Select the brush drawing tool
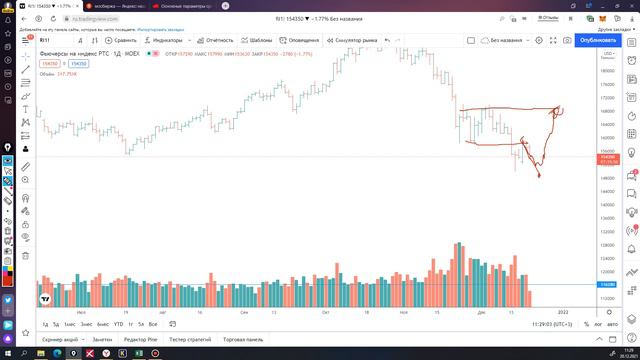 point(25,96)
